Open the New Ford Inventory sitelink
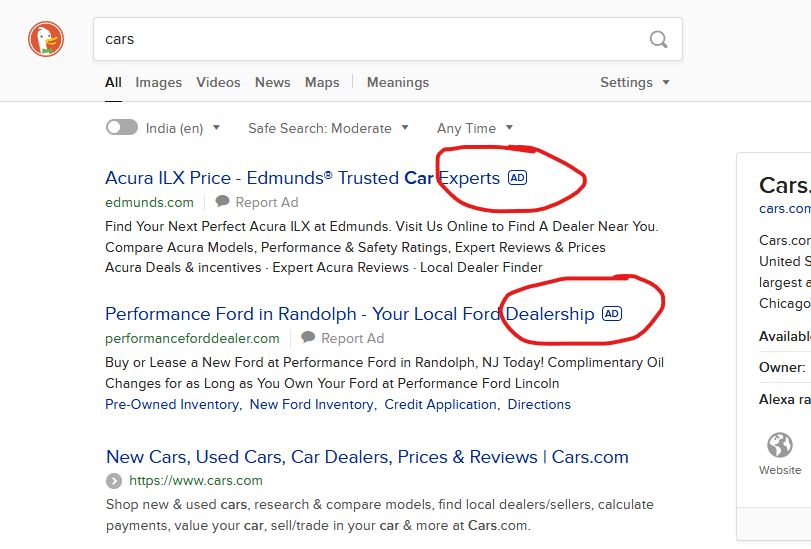811x549 pixels. (312, 404)
